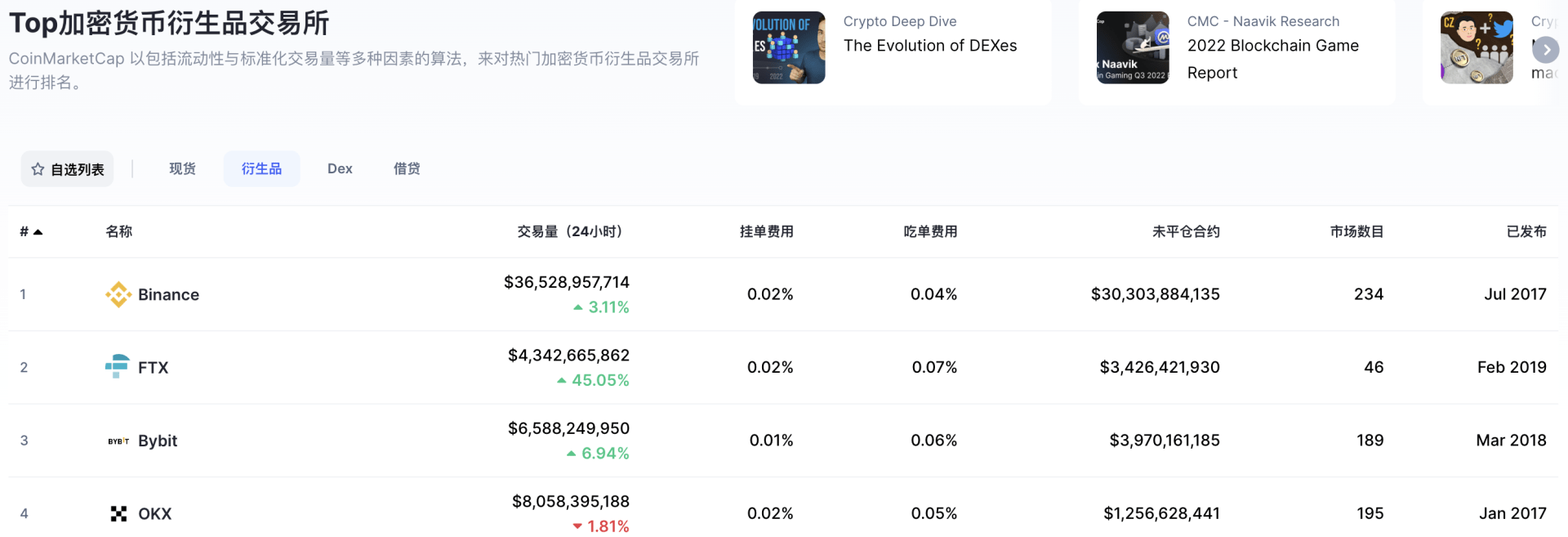Click the FTX exchange logo icon
The width and height of the screenshot is (1568, 537).
(118, 366)
